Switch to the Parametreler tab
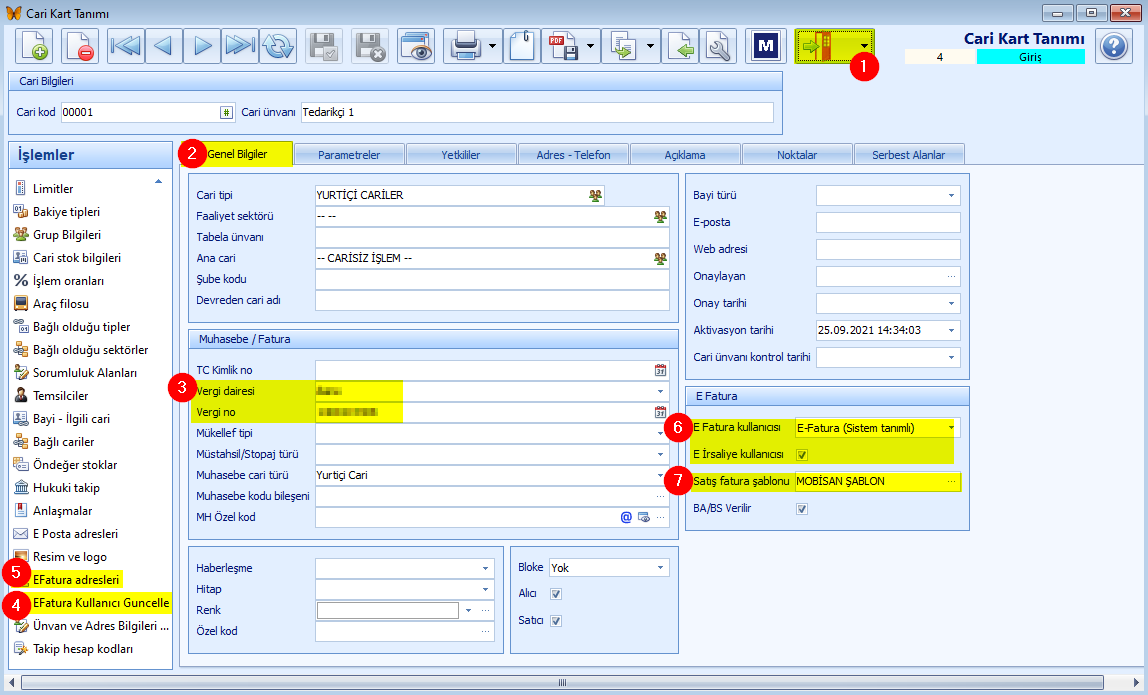The width and height of the screenshot is (1148, 695). click(349, 155)
